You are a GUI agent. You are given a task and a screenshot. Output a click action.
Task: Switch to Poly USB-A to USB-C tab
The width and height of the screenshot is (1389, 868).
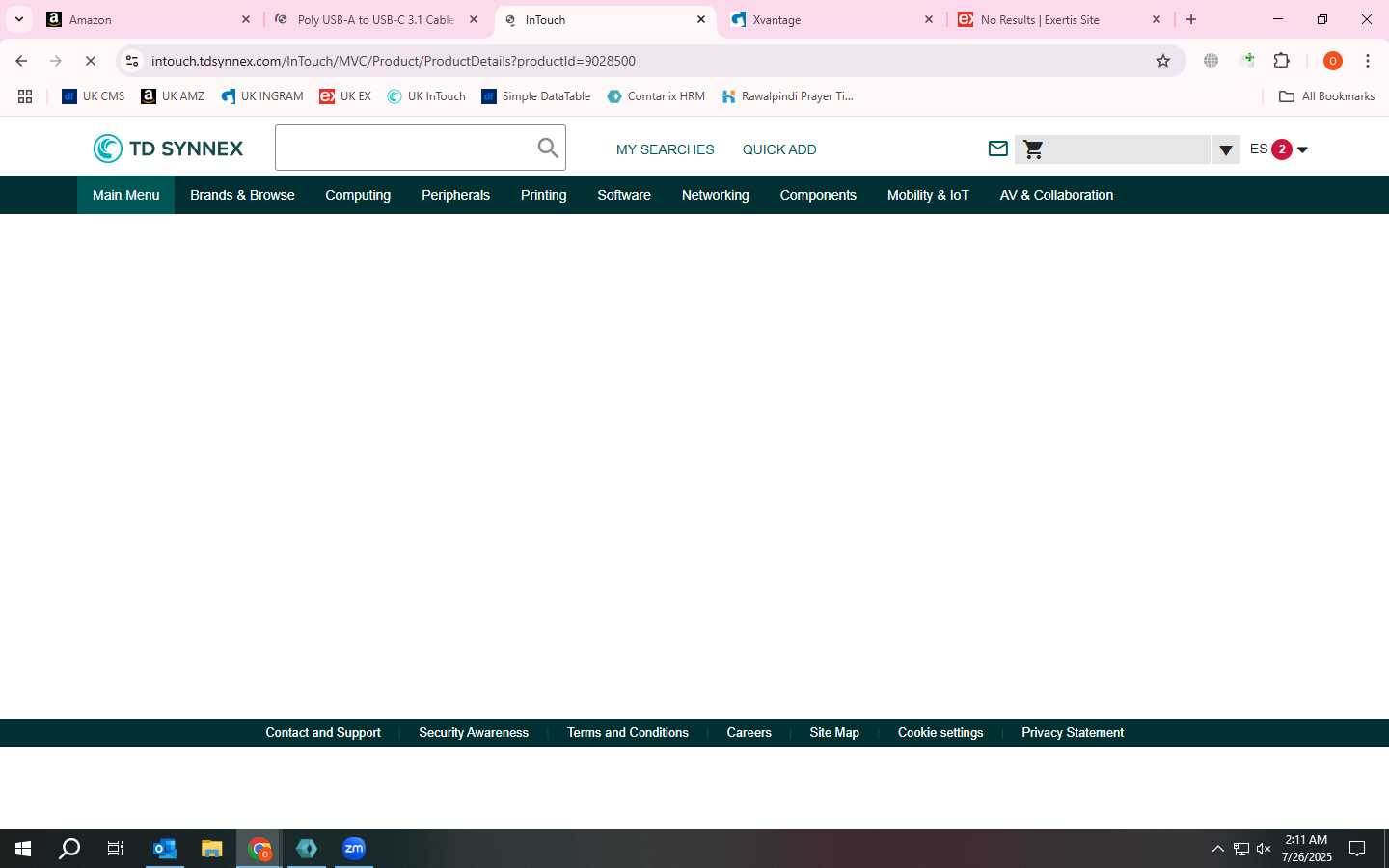375,19
